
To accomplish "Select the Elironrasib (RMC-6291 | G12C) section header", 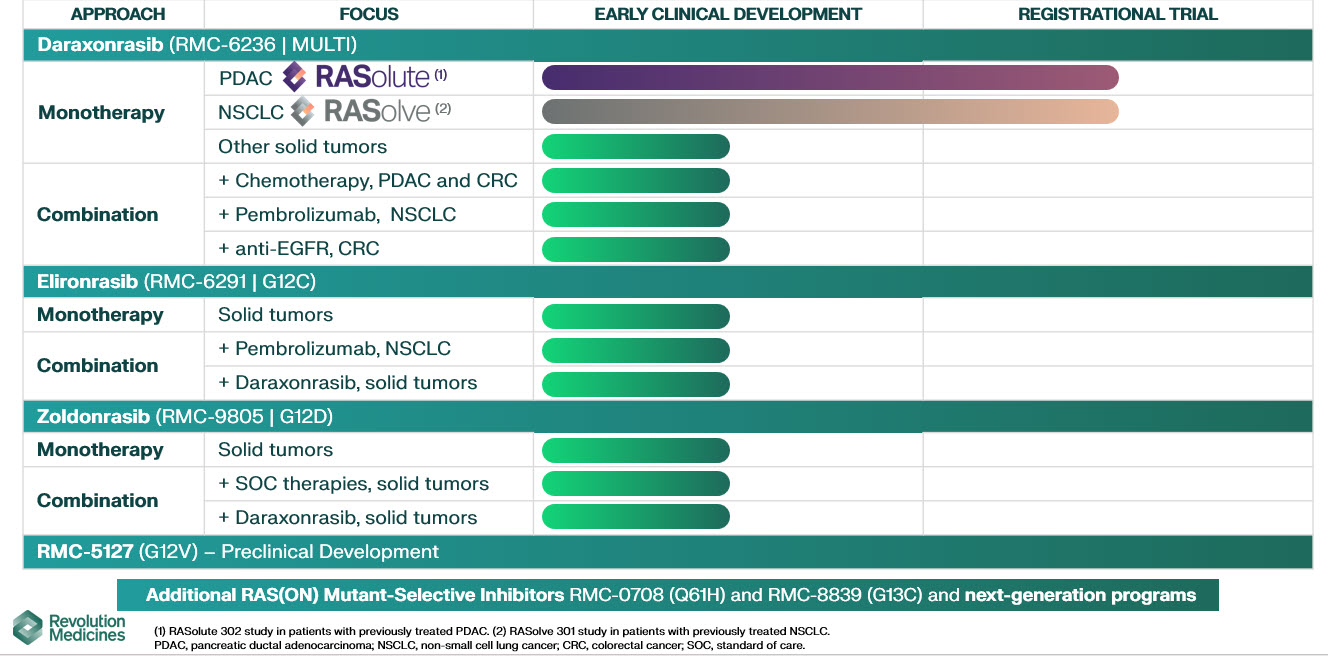I will click(x=177, y=282).
